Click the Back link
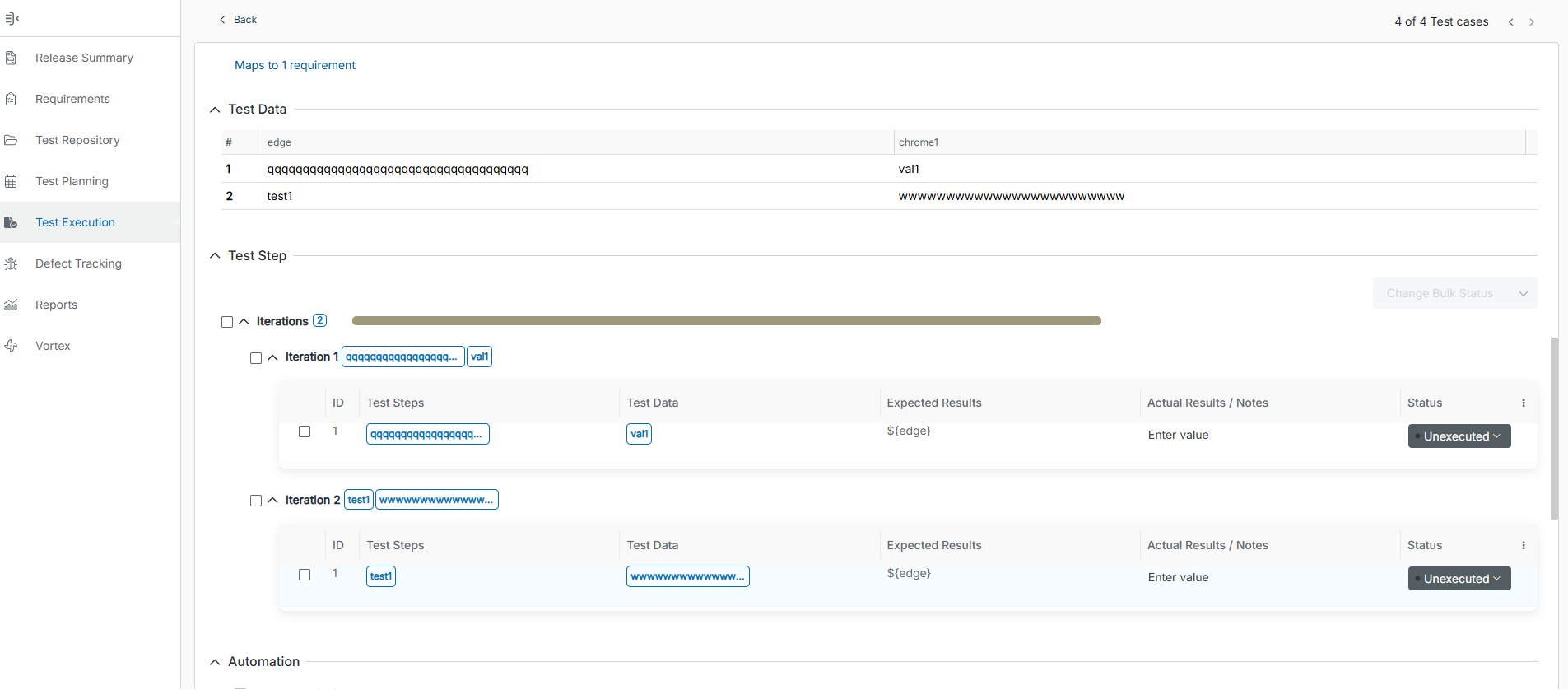Viewport: 1568px width, 690px height. 238,20
